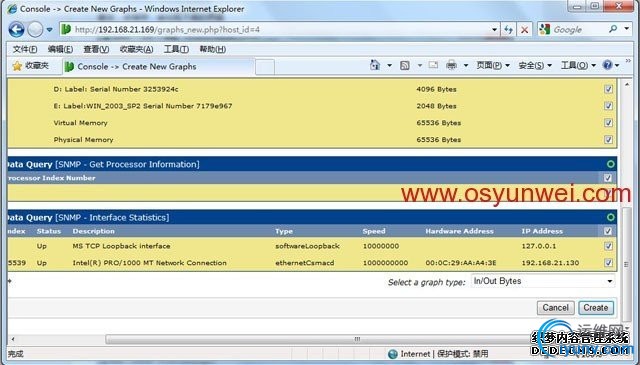Image resolution: width=640 pixels, height=365 pixels.
Task: Select the Console -> Create New Graphs tab
Action: click(158, 67)
